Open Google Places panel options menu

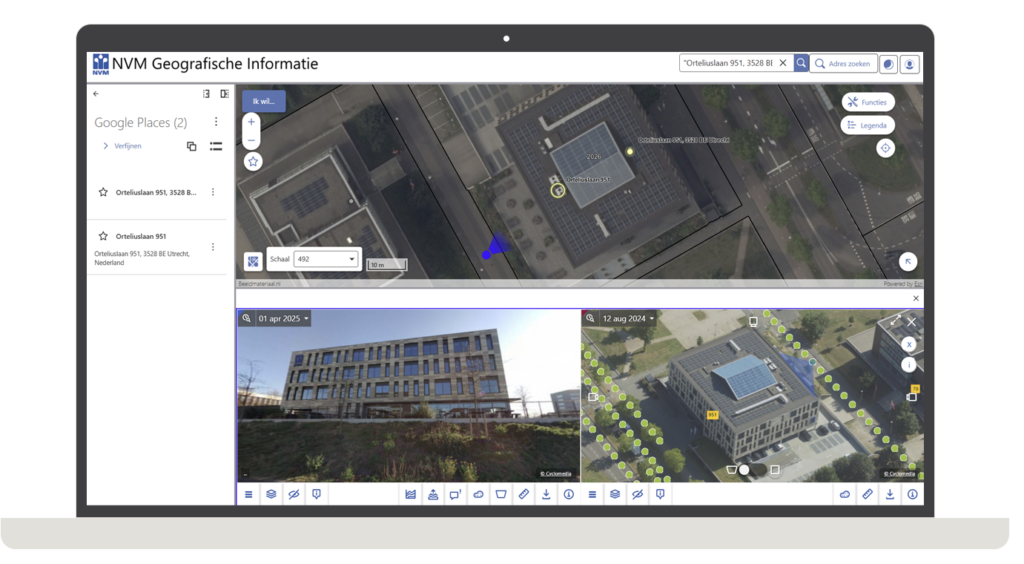[216, 122]
